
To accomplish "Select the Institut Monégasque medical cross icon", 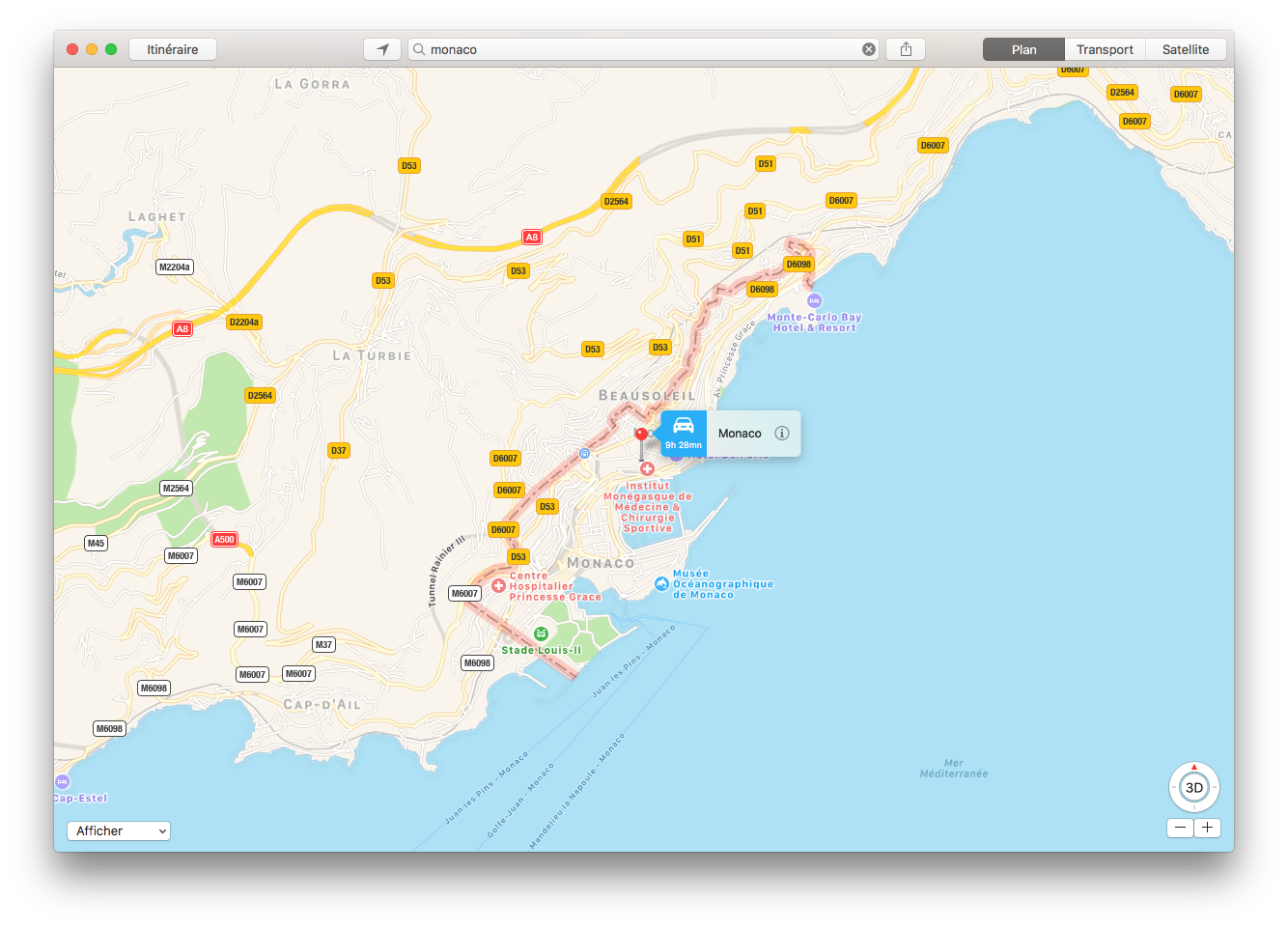I will [647, 469].
